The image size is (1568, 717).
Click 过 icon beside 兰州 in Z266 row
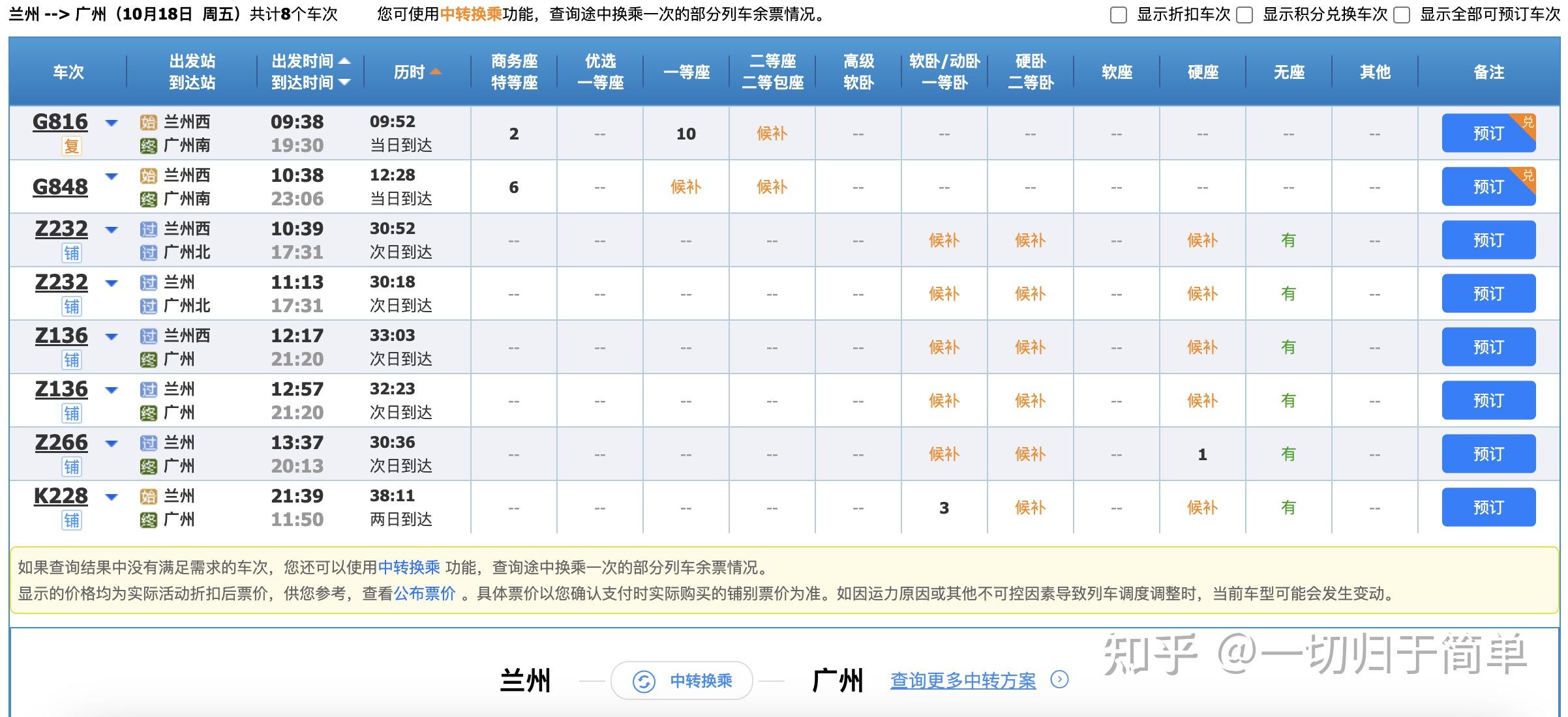(x=149, y=443)
